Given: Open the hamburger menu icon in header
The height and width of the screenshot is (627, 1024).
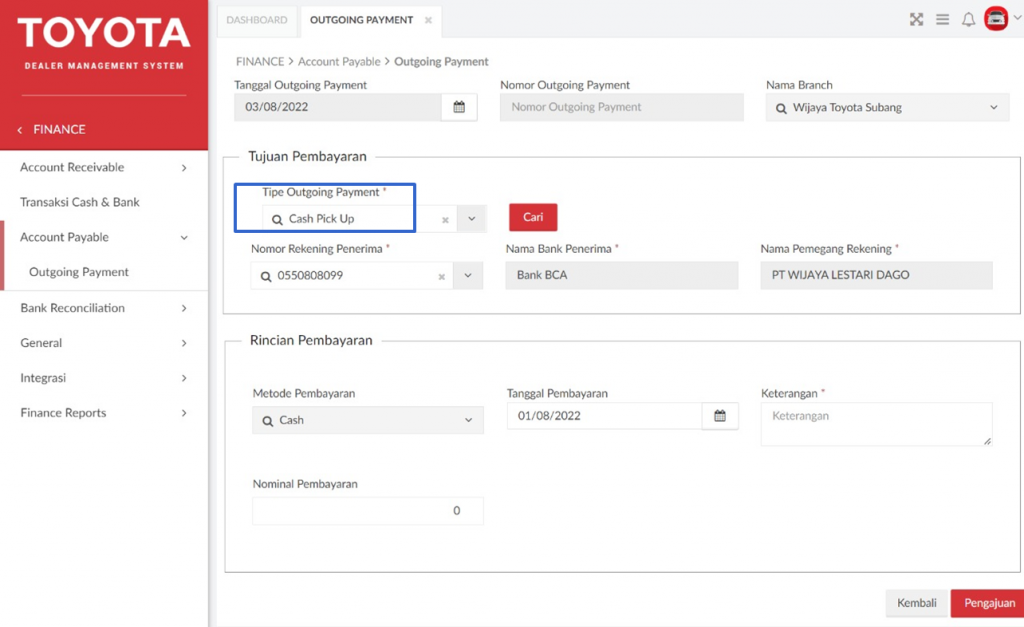Looking at the screenshot, I should click(x=942, y=20).
